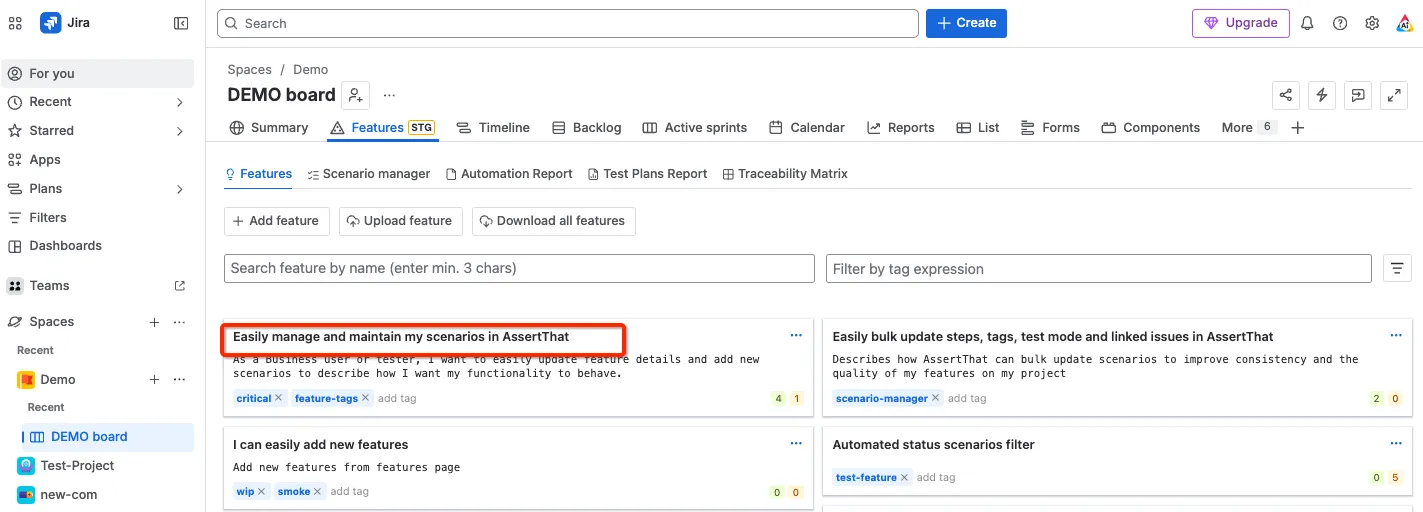The height and width of the screenshot is (512, 1423).
Task: Remove the critical tag
Action: point(279,398)
